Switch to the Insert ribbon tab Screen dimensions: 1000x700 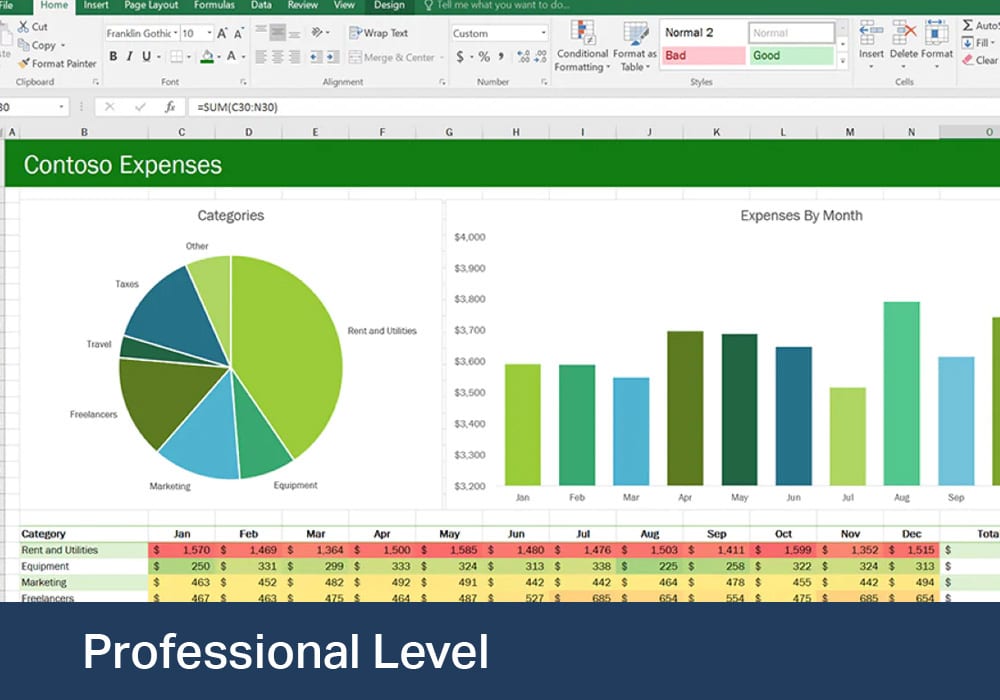tap(96, 5)
